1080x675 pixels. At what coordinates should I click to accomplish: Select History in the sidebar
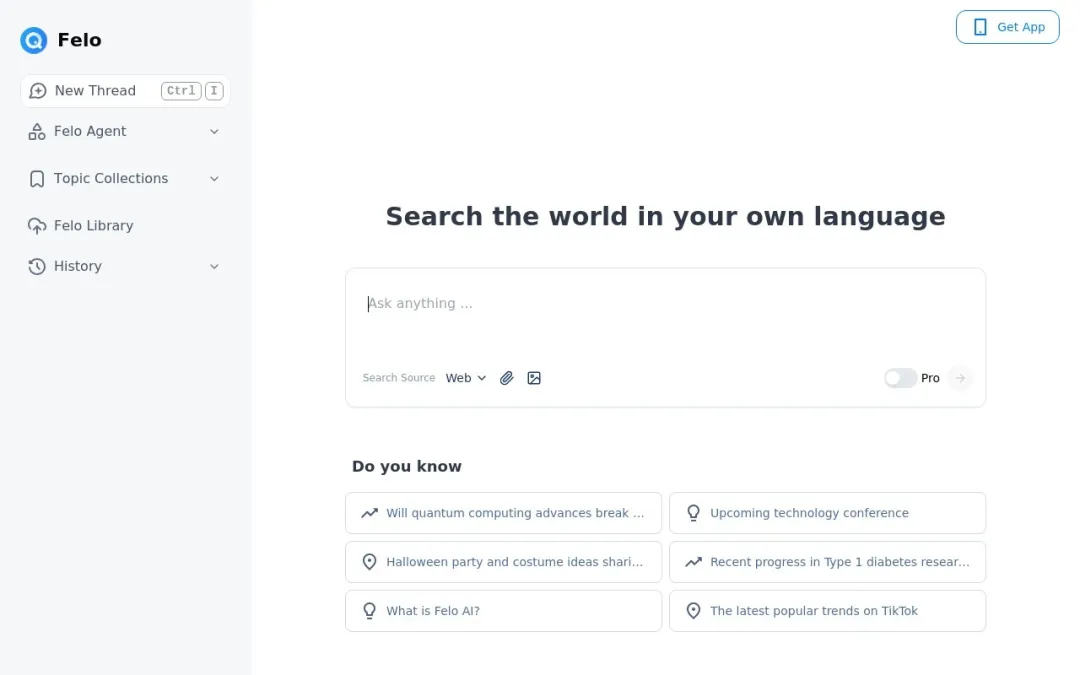pyautogui.click(x=125, y=267)
